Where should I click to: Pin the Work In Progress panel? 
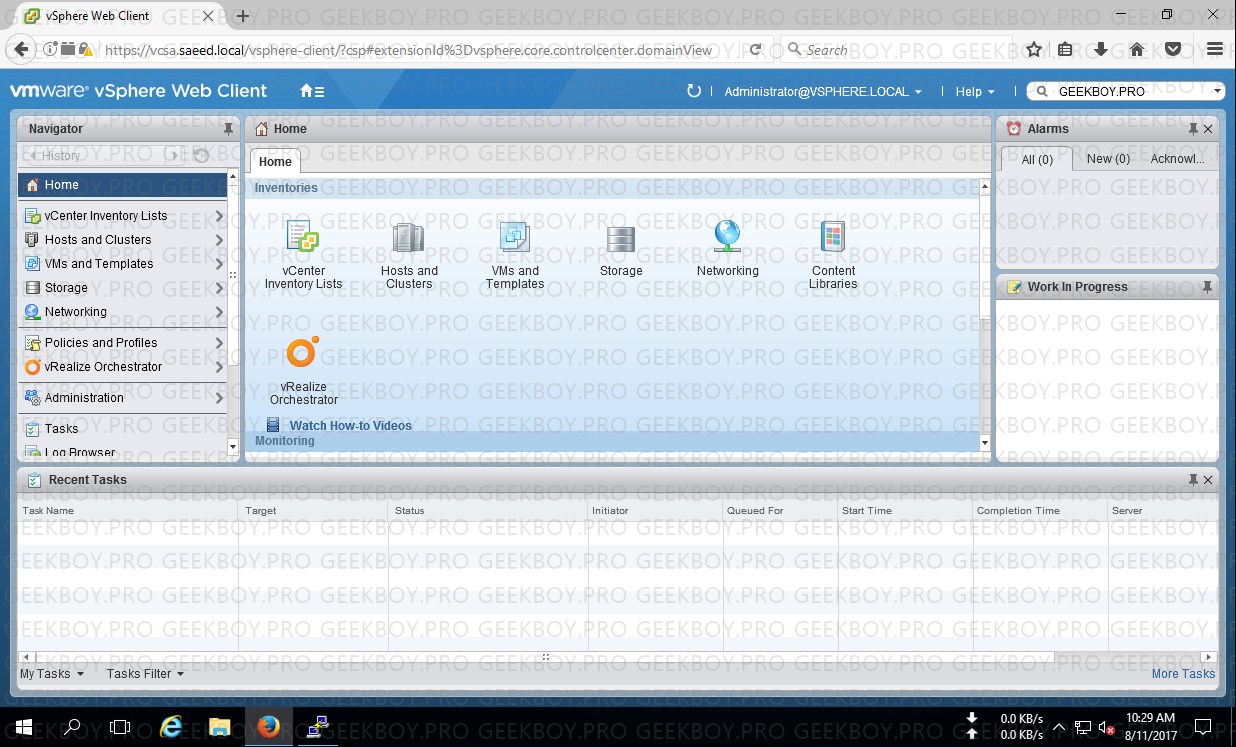(1207, 287)
